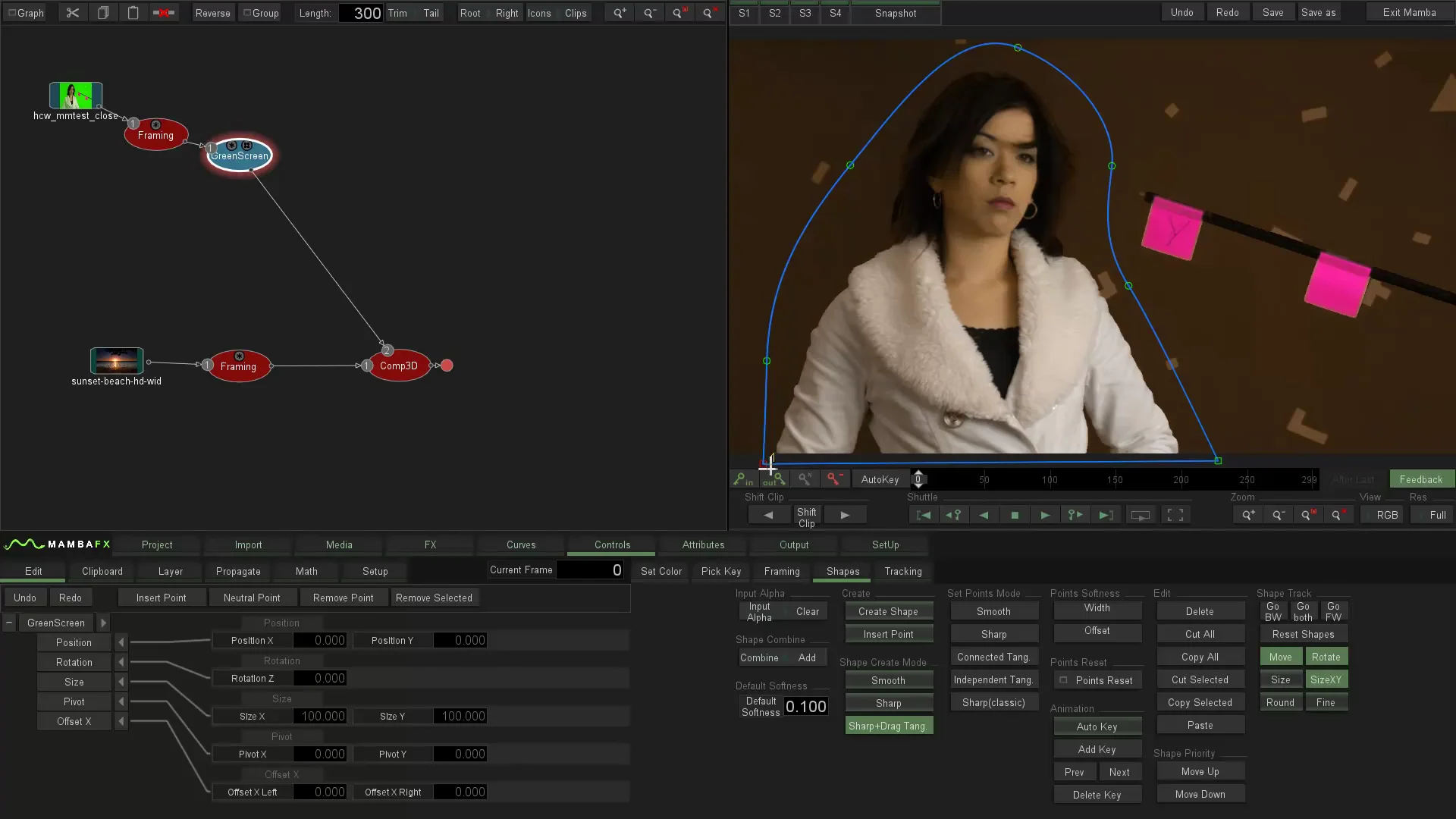The image size is (1456, 819).
Task: Click the paste clipboard icon
Action: [x=133, y=13]
